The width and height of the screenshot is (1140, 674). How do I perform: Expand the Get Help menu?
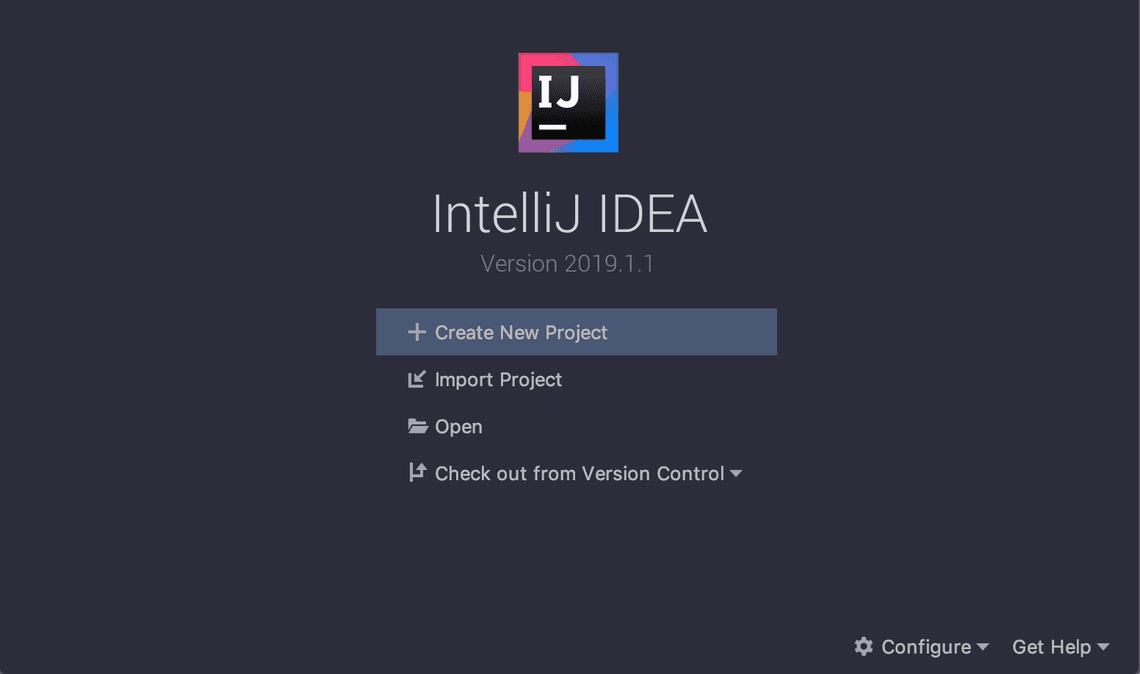click(x=1052, y=647)
